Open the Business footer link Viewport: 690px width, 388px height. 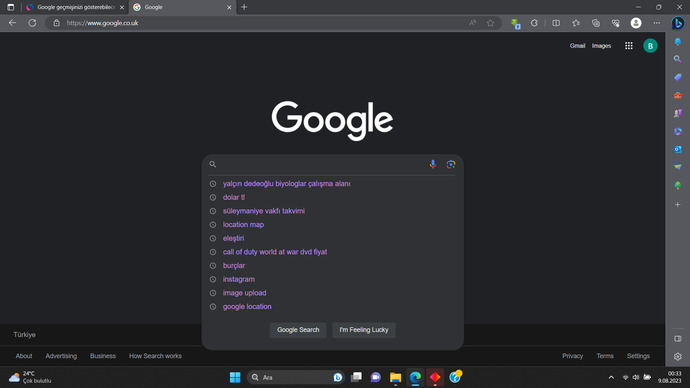pyautogui.click(x=103, y=356)
